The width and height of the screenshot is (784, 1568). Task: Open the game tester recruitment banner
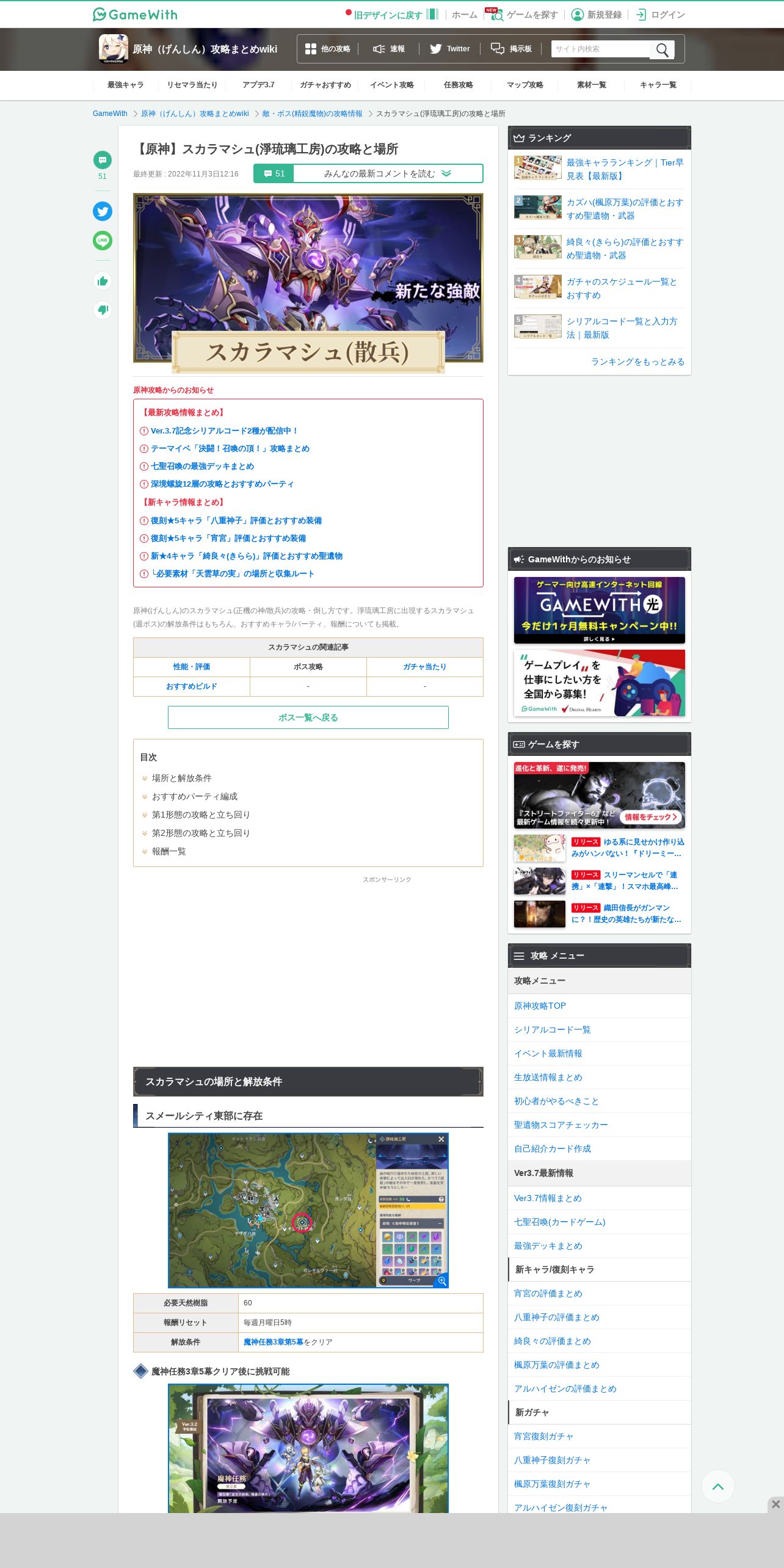pyautogui.click(x=600, y=683)
